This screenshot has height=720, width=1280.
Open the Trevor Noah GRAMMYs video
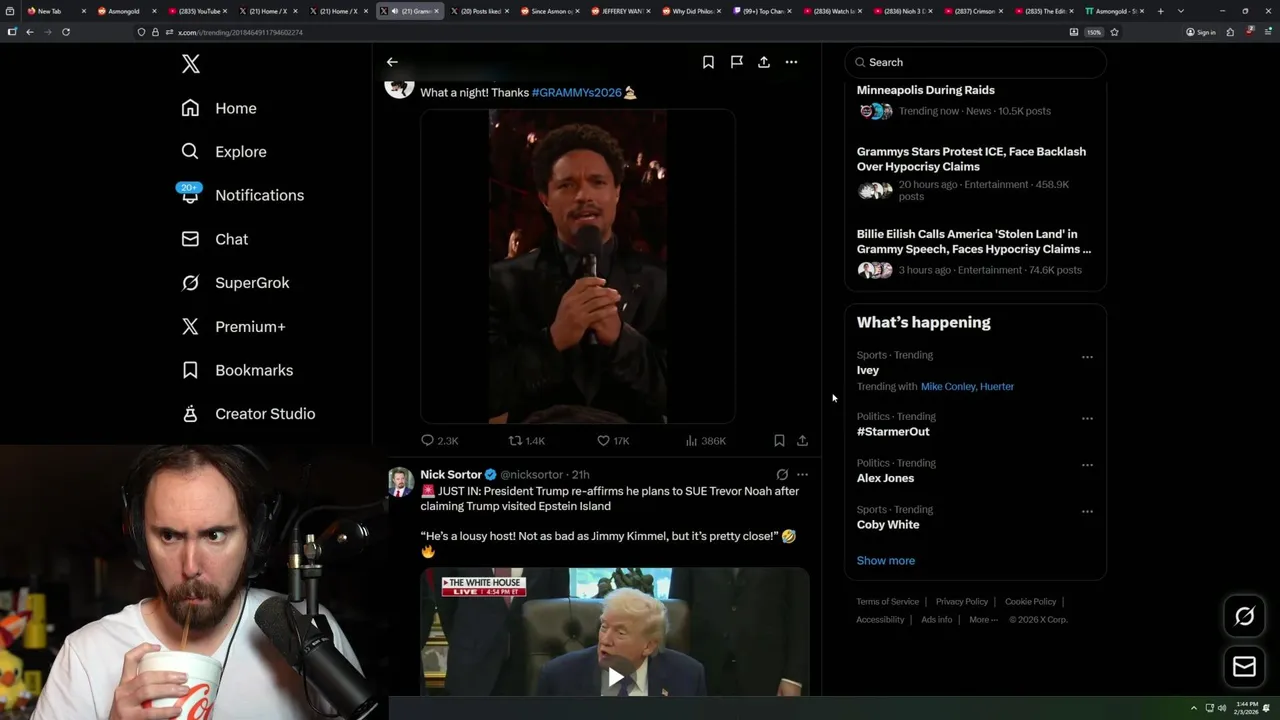pyautogui.click(x=578, y=266)
